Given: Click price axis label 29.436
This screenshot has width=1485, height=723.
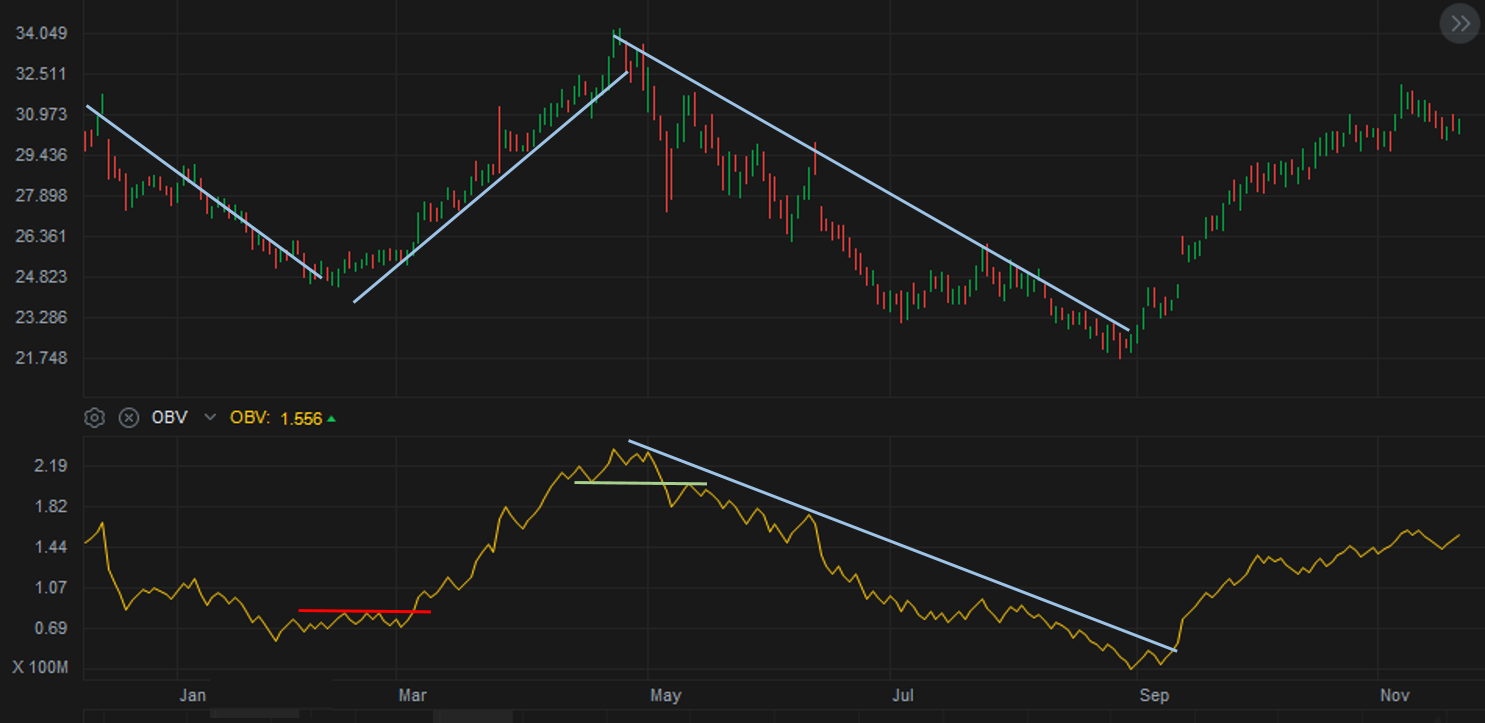Looking at the screenshot, I should pyautogui.click(x=41, y=155).
